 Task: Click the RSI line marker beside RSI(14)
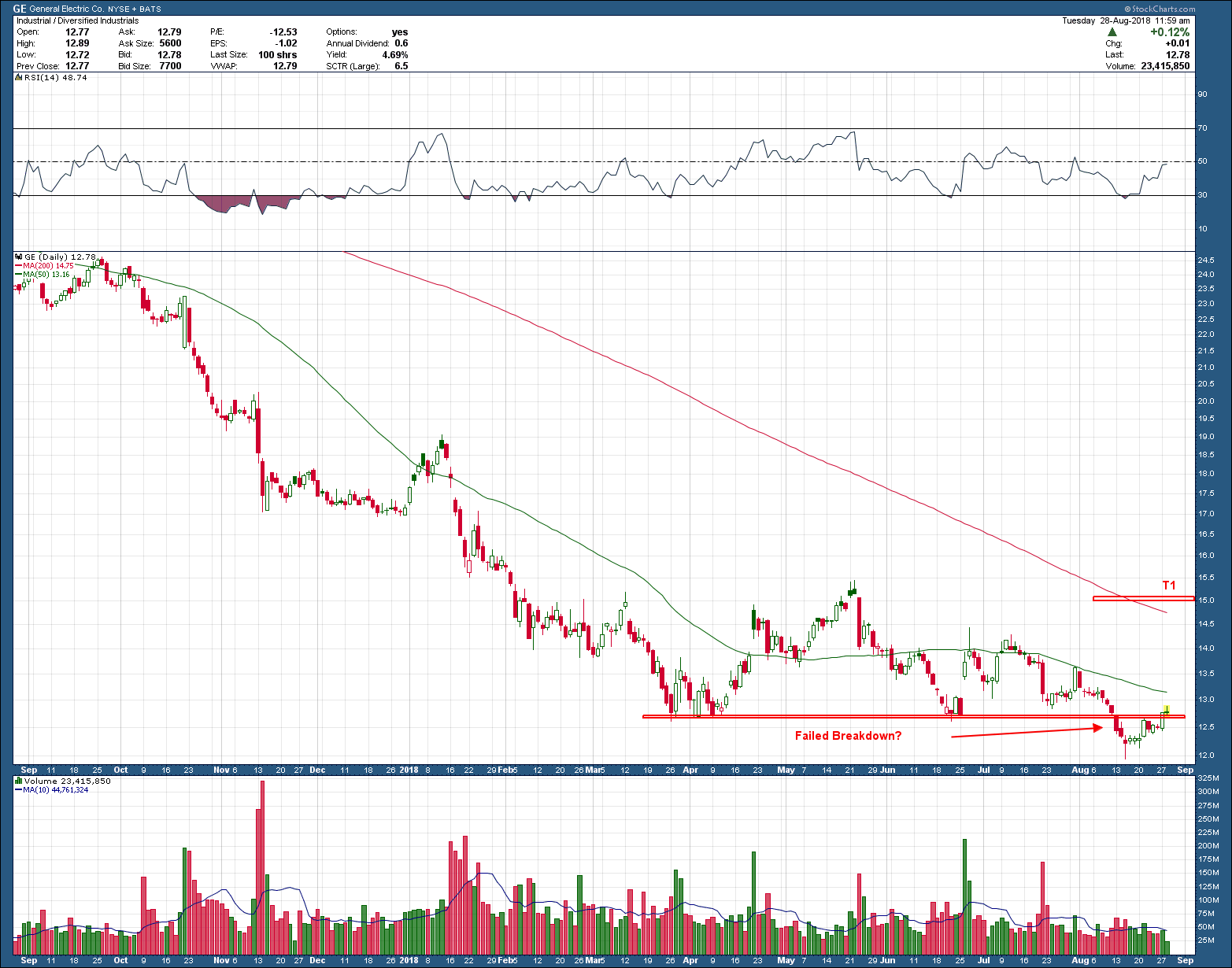tap(19, 77)
